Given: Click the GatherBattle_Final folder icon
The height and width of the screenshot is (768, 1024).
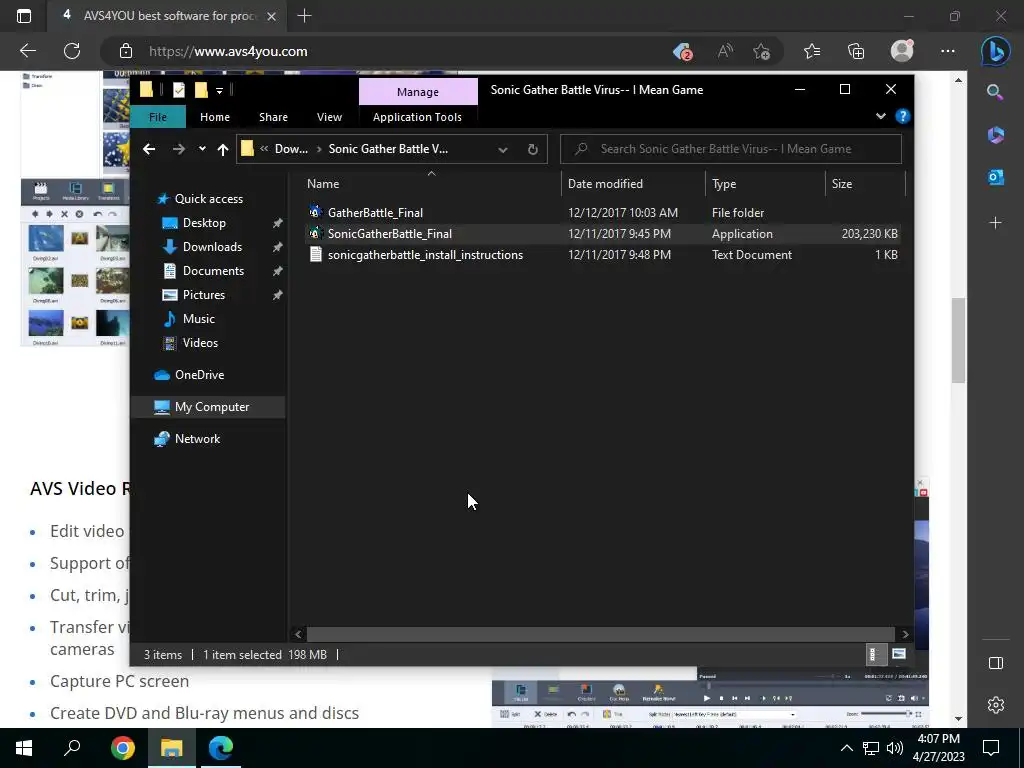Looking at the screenshot, I should point(315,212).
